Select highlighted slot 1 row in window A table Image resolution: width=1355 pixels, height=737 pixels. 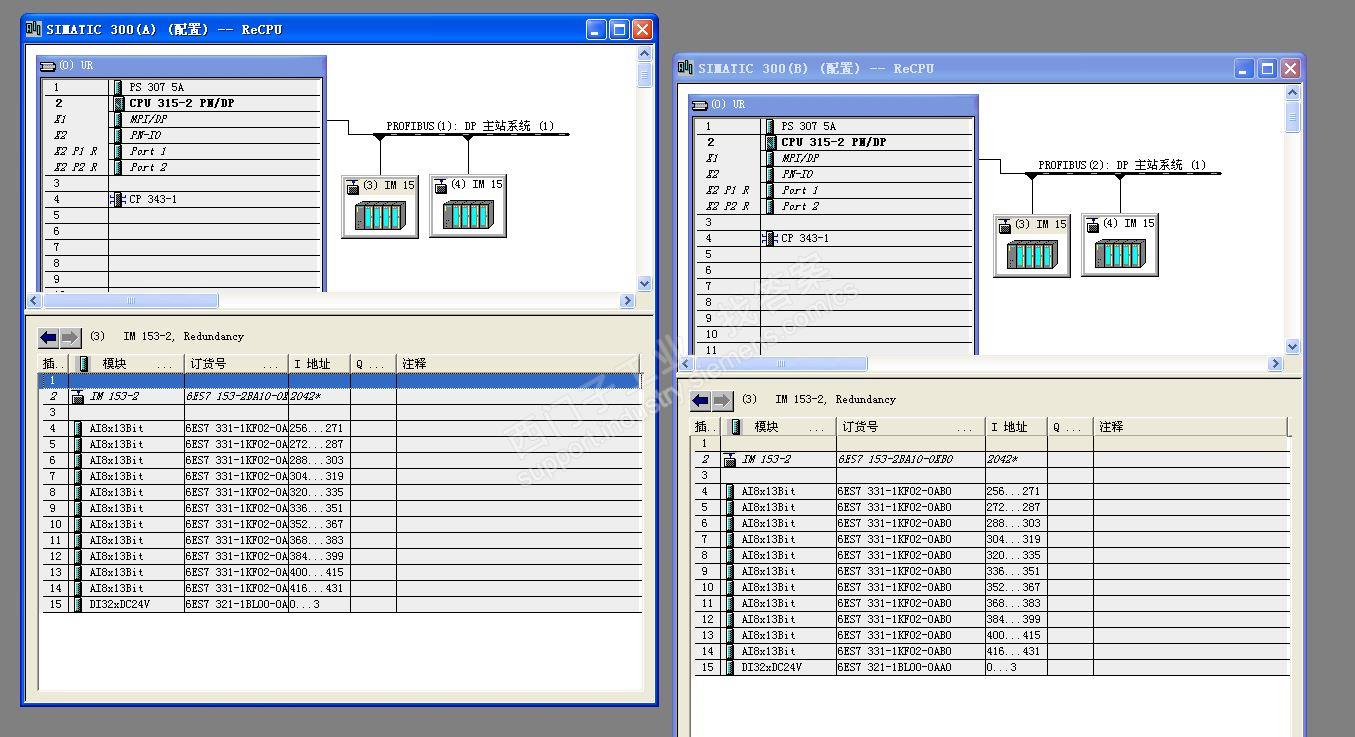[x=340, y=380]
